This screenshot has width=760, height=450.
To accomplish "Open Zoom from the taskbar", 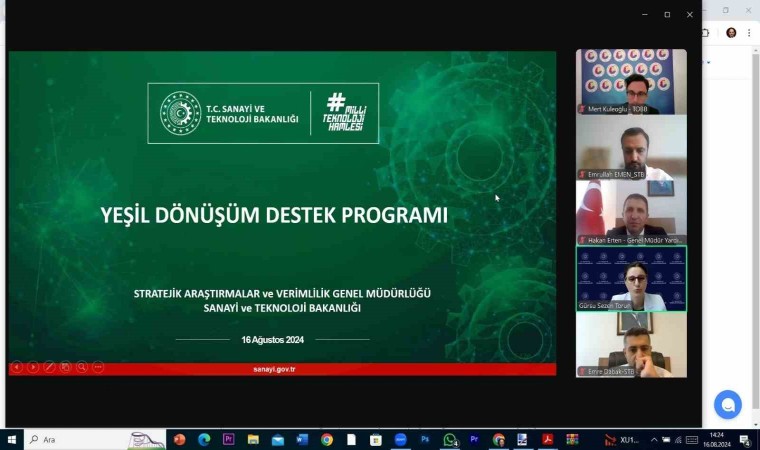I will click(x=400, y=439).
